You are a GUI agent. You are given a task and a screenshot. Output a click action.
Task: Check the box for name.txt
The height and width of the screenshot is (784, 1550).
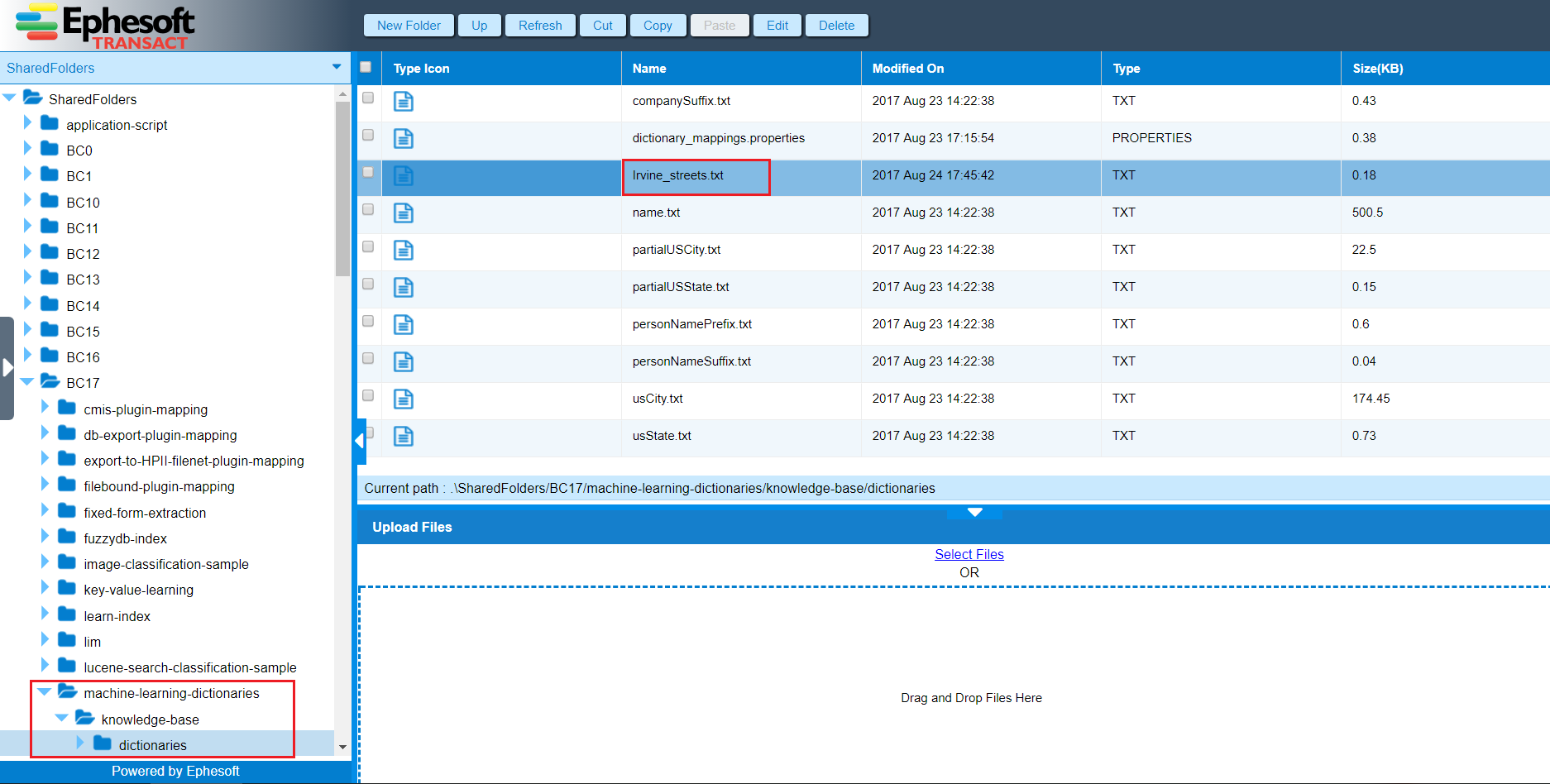point(368,209)
